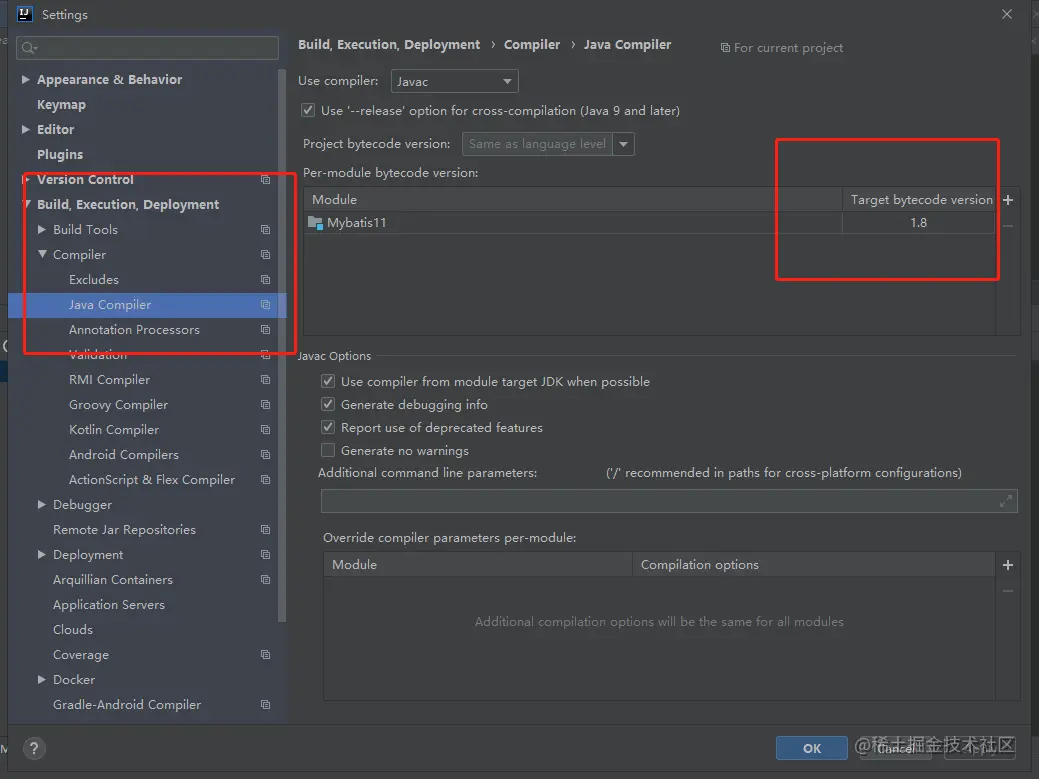Click the Mybatis11 module folder icon
Viewport: 1039px width, 779px height.
[316, 223]
